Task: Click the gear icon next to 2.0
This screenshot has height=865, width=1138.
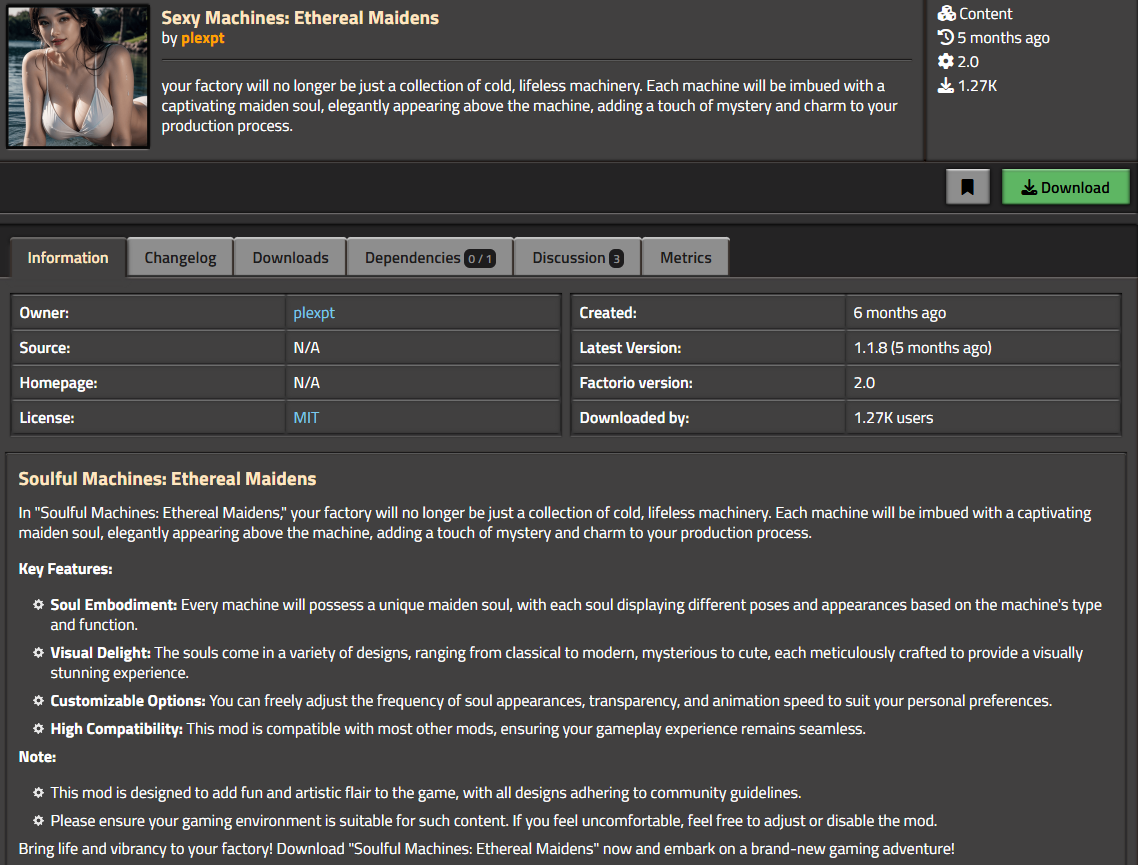Action: pos(946,61)
